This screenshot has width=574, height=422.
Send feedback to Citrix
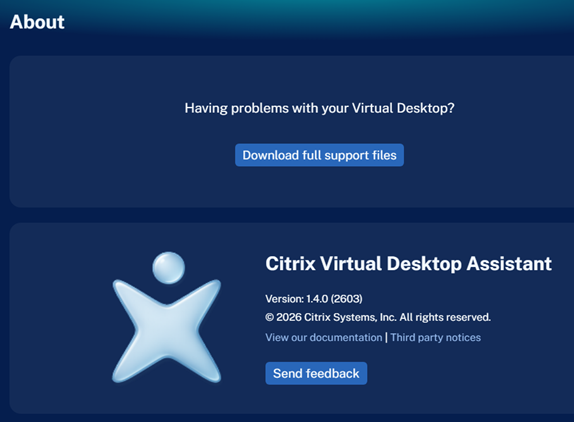coord(316,373)
